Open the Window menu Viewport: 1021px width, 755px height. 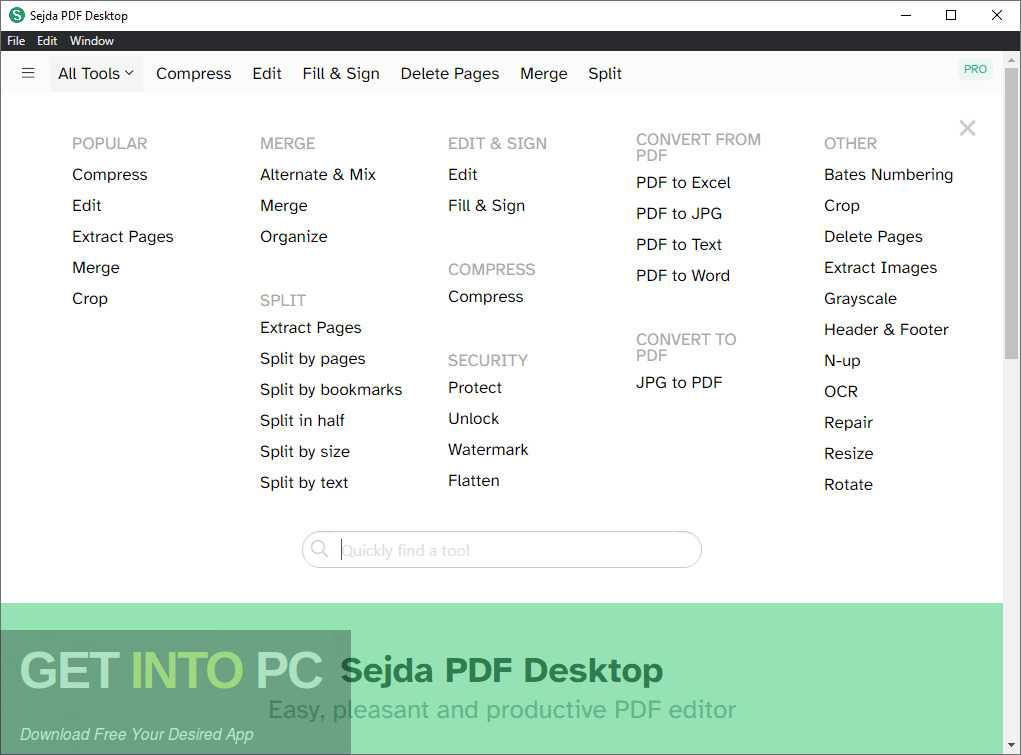pyautogui.click(x=92, y=41)
